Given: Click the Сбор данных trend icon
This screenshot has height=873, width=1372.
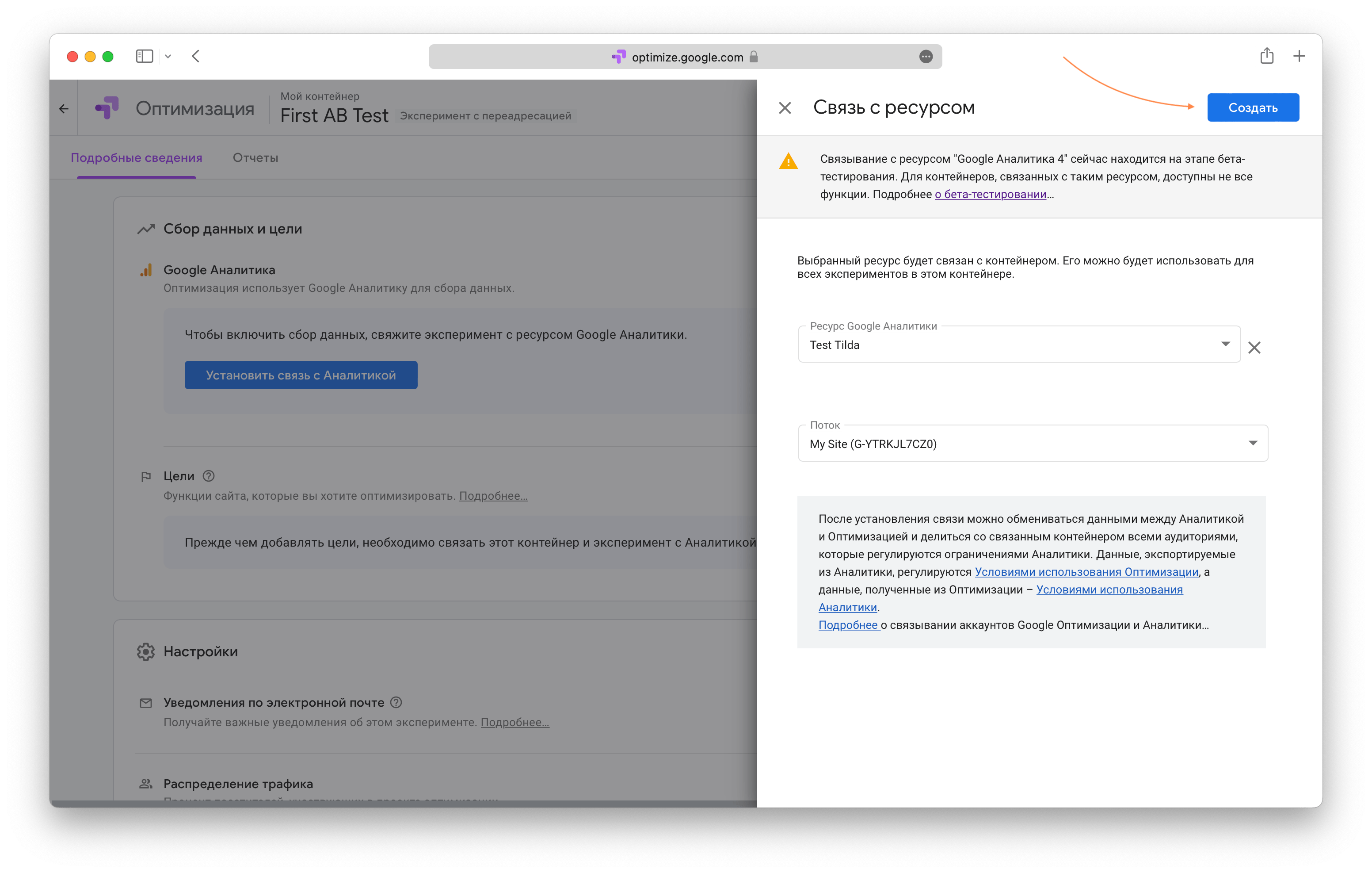Looking at the screenshot, I should [x=146, y=229].
